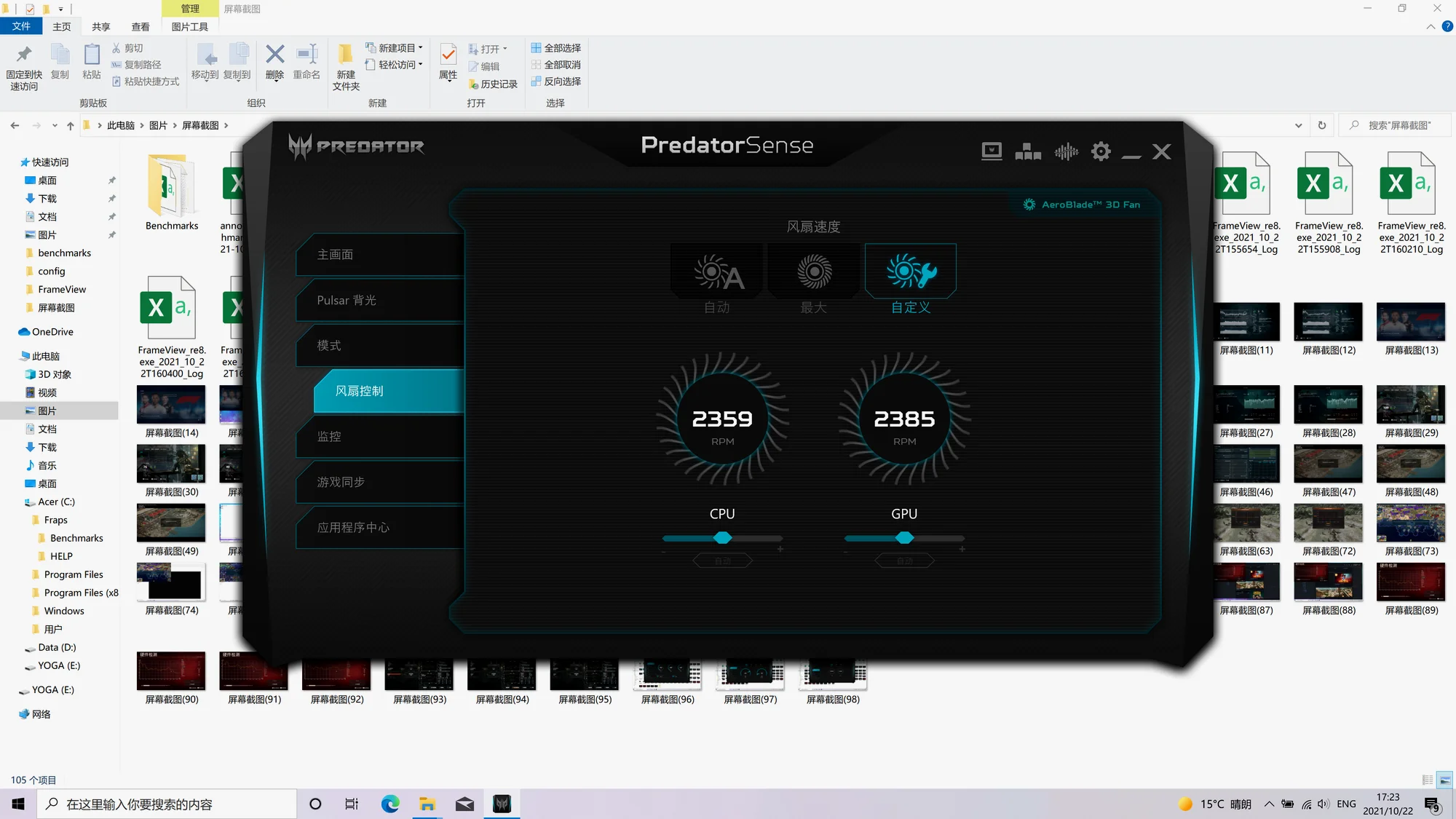
Task: Adjust the CPU fan speed slider
Action: (722, 538)
